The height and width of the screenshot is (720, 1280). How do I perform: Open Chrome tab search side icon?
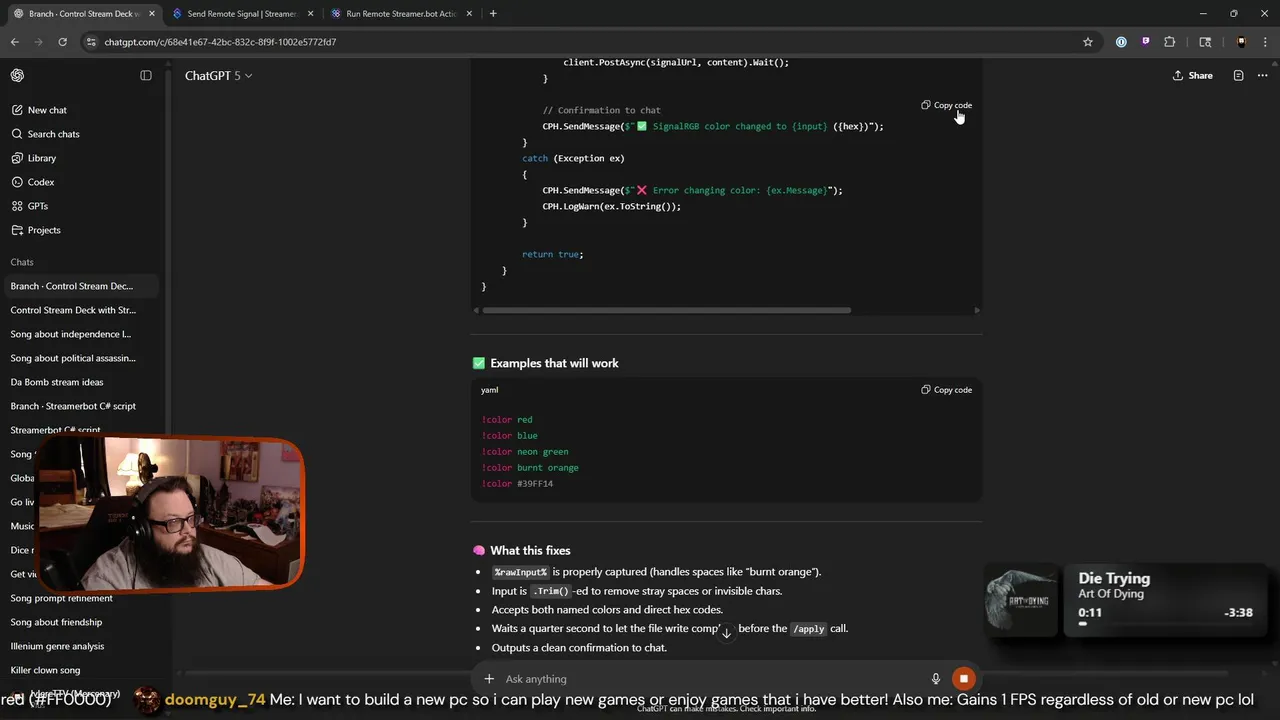[1205, 42]
